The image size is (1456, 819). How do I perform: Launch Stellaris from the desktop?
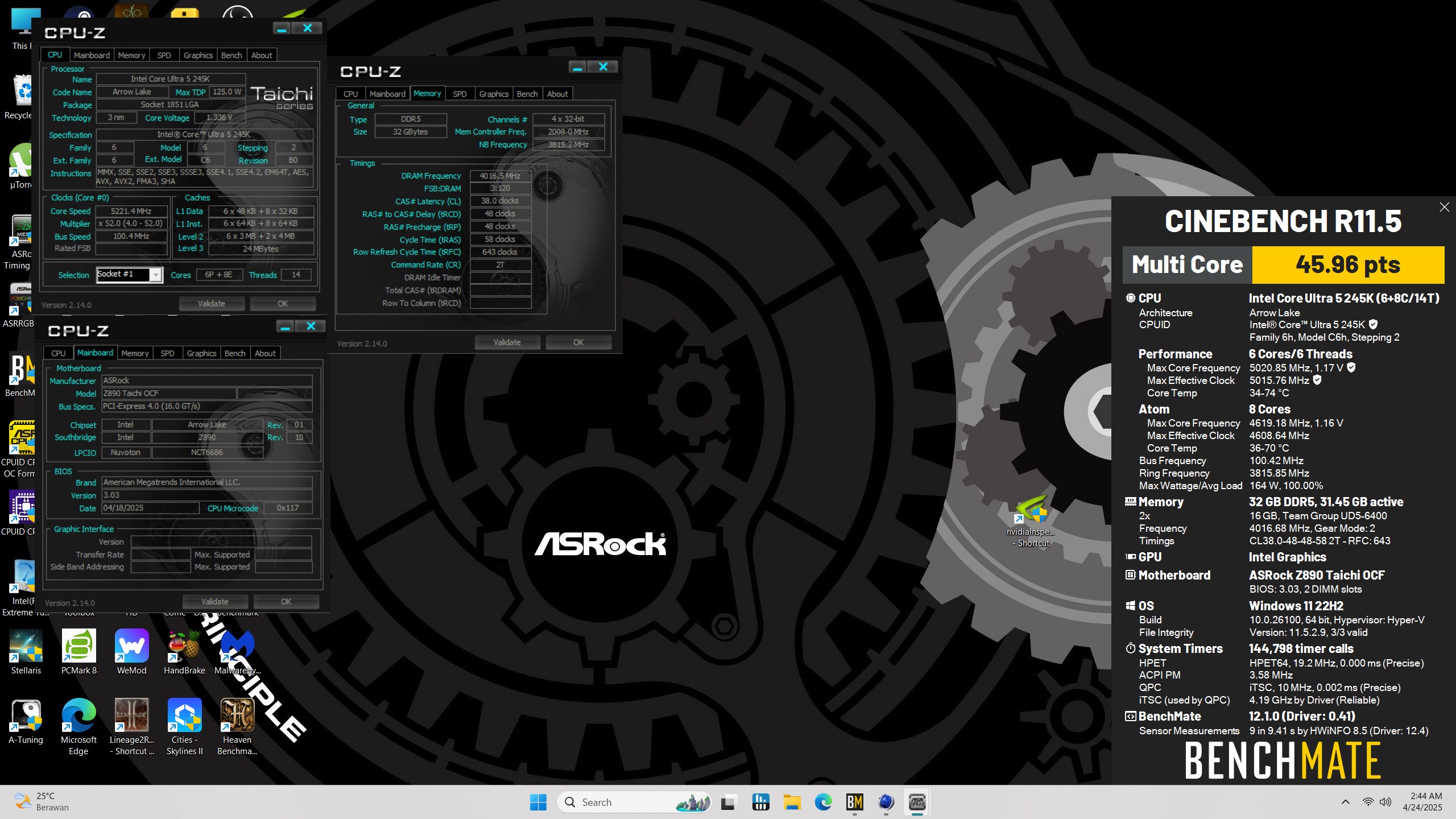coord(26,652)
